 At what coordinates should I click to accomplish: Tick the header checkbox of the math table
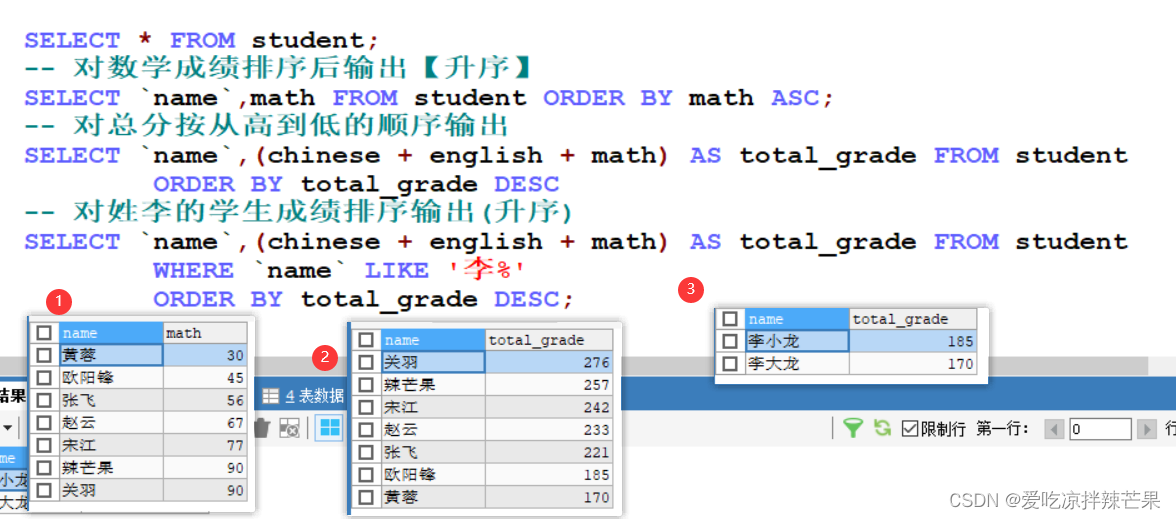pyautogui.click(x=45, y=333)
